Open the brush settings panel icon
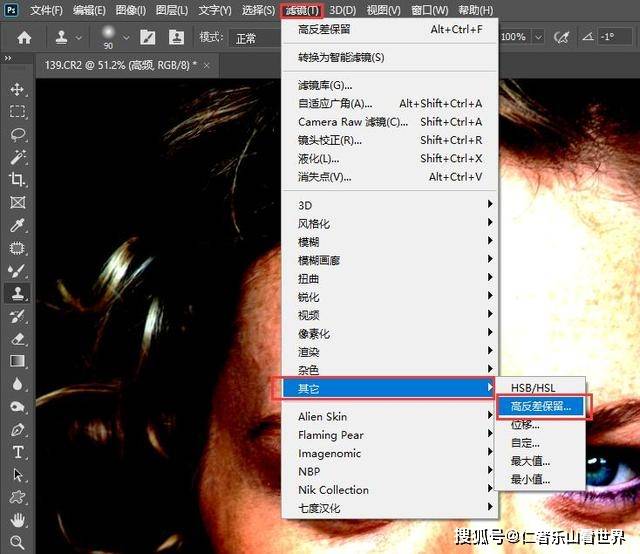Image resolution: width=640 pixels, height=554 pixels. click(x=148, y=38)
